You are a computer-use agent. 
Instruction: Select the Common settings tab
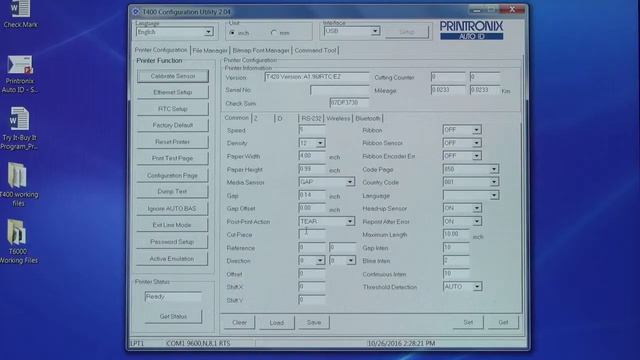[x=237, y=118]
